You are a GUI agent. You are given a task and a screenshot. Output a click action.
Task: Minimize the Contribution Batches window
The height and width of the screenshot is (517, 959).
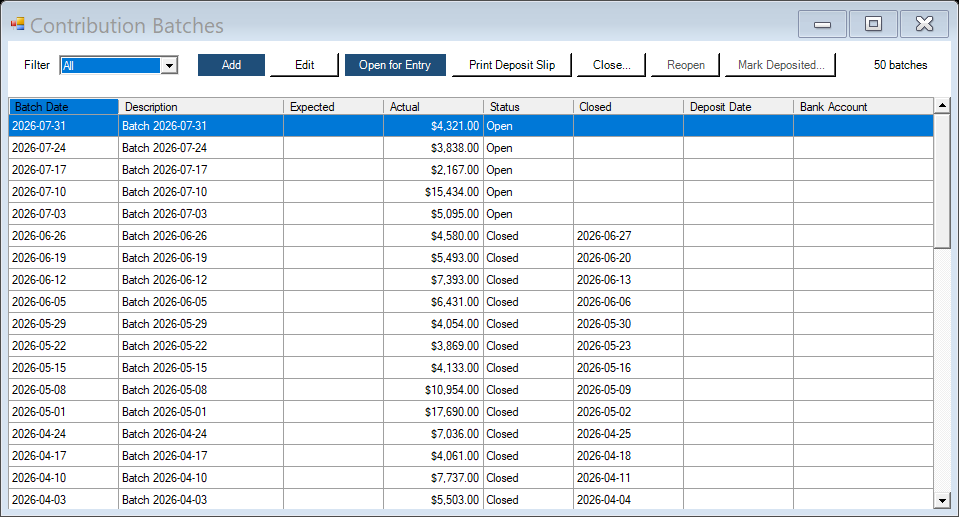coord(823,24)
